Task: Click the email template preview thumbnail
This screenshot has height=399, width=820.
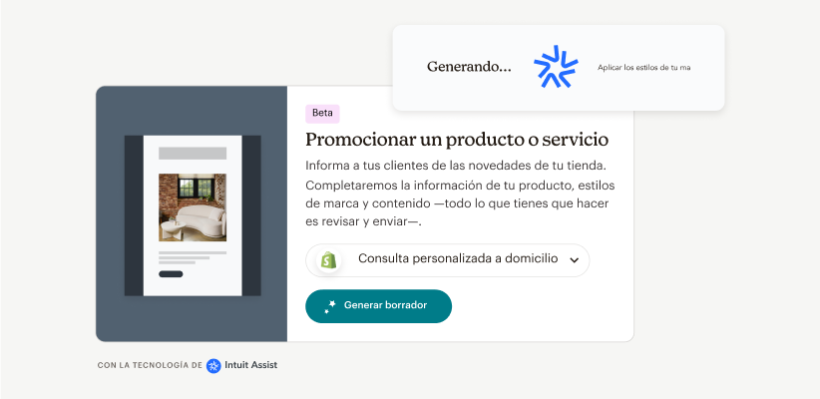Action: pos(192,215)
